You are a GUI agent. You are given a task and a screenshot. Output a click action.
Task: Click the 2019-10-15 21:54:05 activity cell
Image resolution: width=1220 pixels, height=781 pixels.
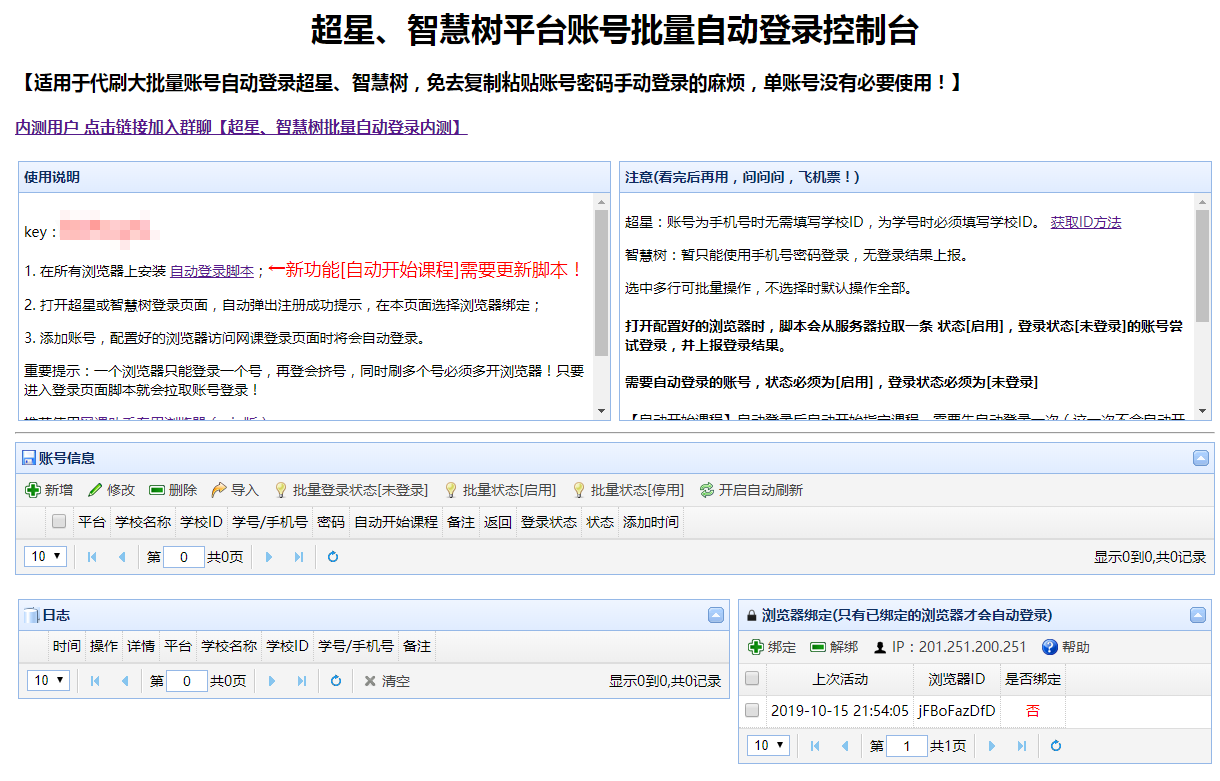click(x=840, y=711)
